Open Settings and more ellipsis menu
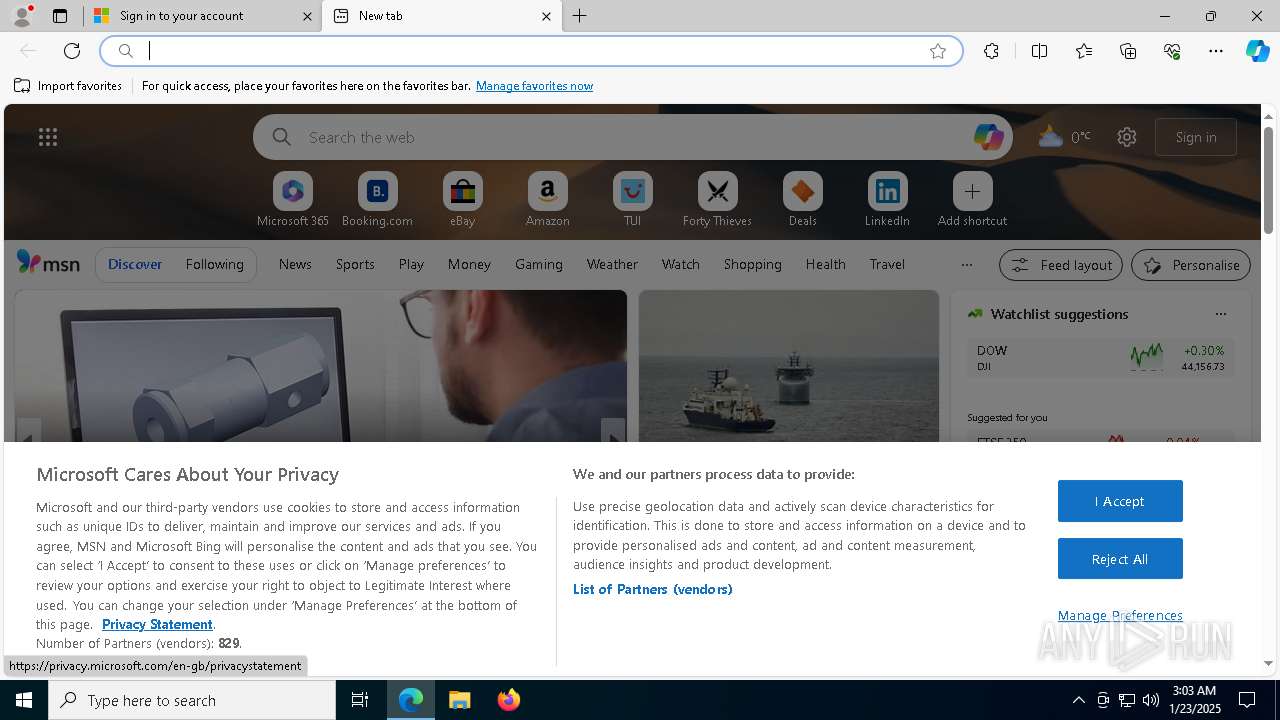 click(x=1216, y=51)
